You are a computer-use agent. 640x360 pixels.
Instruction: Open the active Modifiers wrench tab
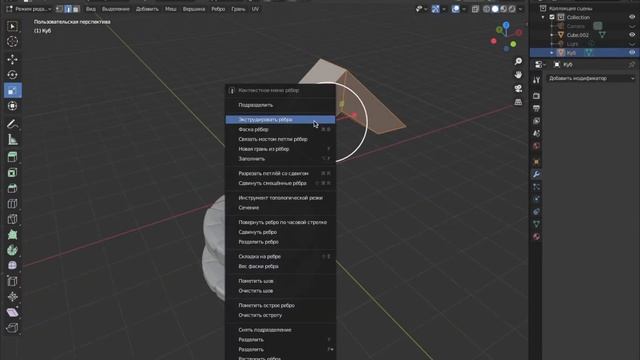pyautogui.click(x=536, y=174)
